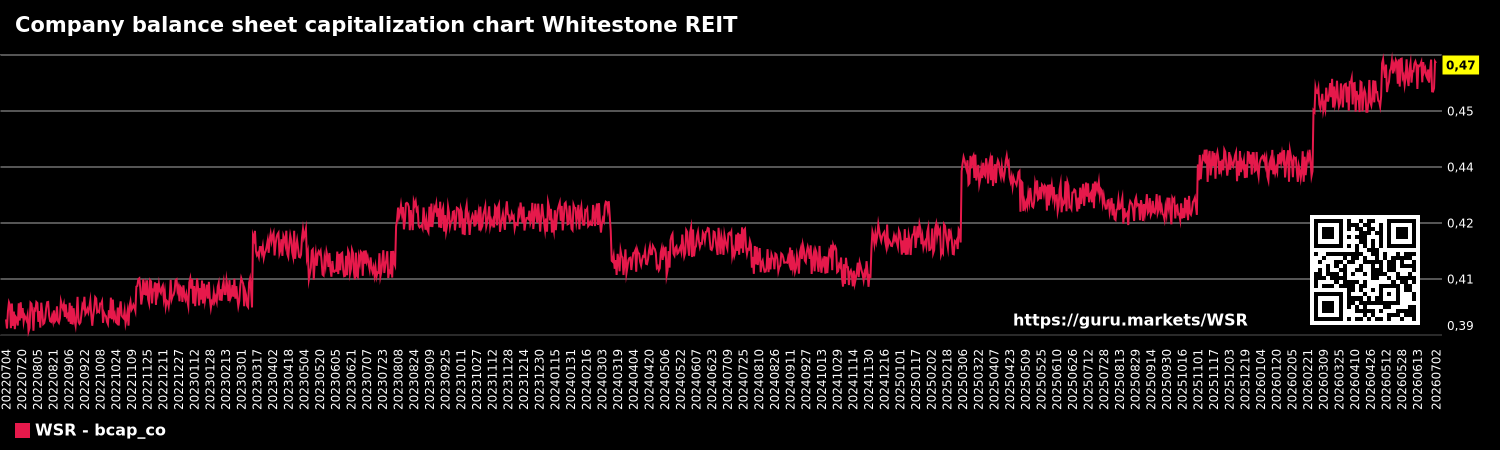The width and height of the screenshot is (1500, 450).
Task: Click the 0,41 y-axis label
Action: pos(1460,279)
